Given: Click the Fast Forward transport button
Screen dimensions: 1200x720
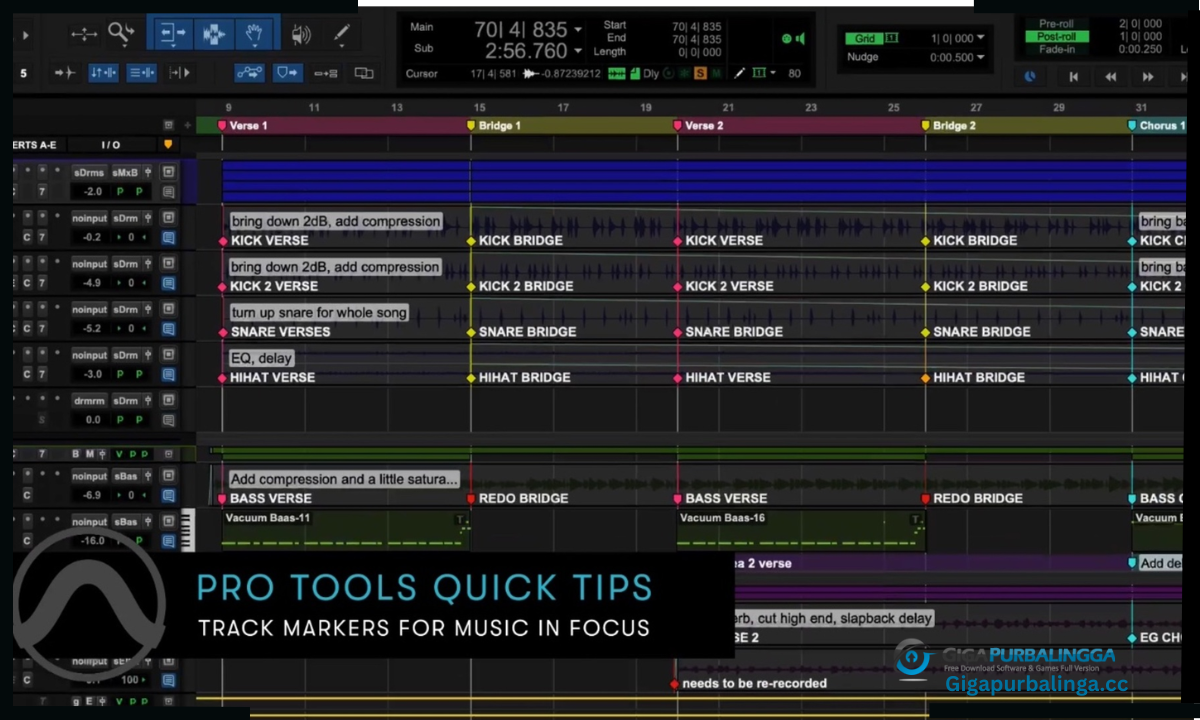Looking at the screenshot, I should (1148, 76).
